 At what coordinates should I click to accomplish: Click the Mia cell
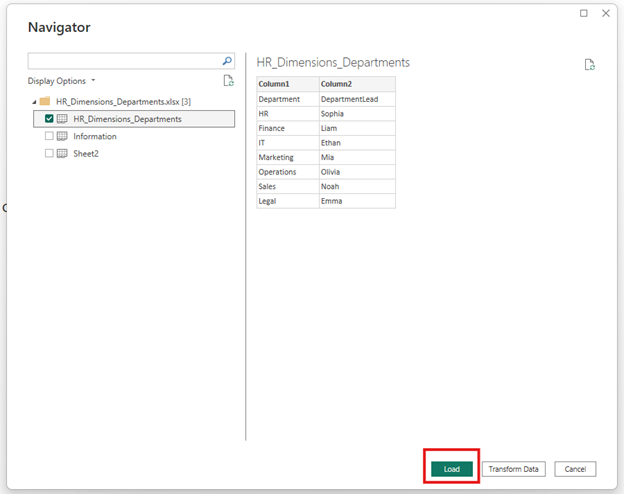pyautogui.click(x=357, y=157)
